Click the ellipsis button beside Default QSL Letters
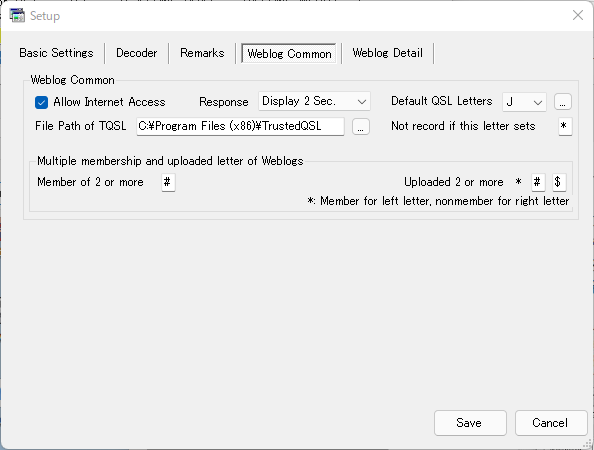 (x=563, y=102)
